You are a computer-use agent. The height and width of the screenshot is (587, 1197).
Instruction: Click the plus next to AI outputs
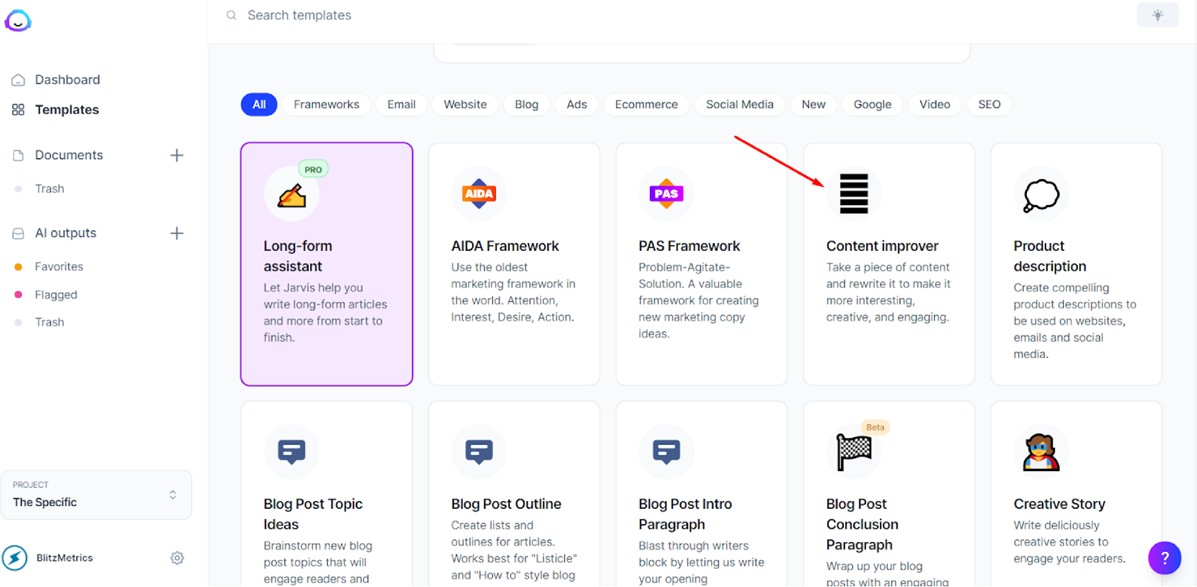[177, 233]
